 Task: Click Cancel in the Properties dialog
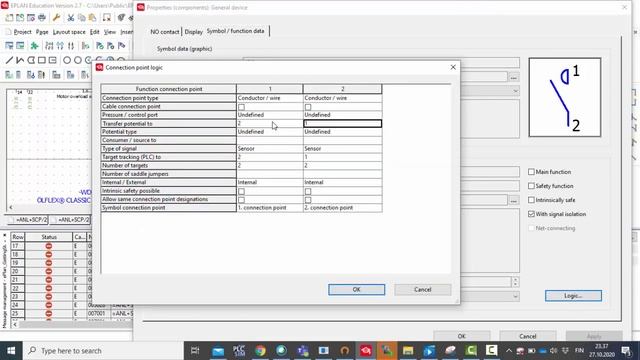click(x=527, y=336)
